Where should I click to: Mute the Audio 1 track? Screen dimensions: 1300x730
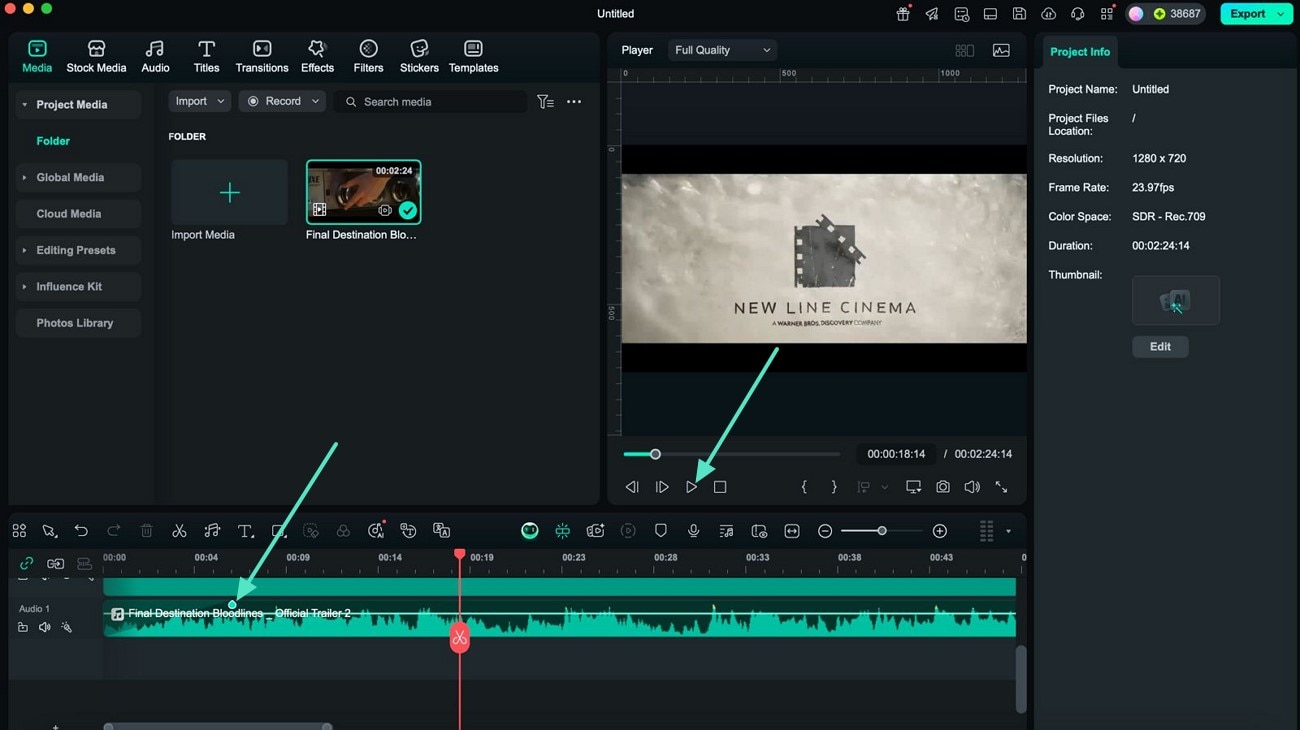coord(44,628)
